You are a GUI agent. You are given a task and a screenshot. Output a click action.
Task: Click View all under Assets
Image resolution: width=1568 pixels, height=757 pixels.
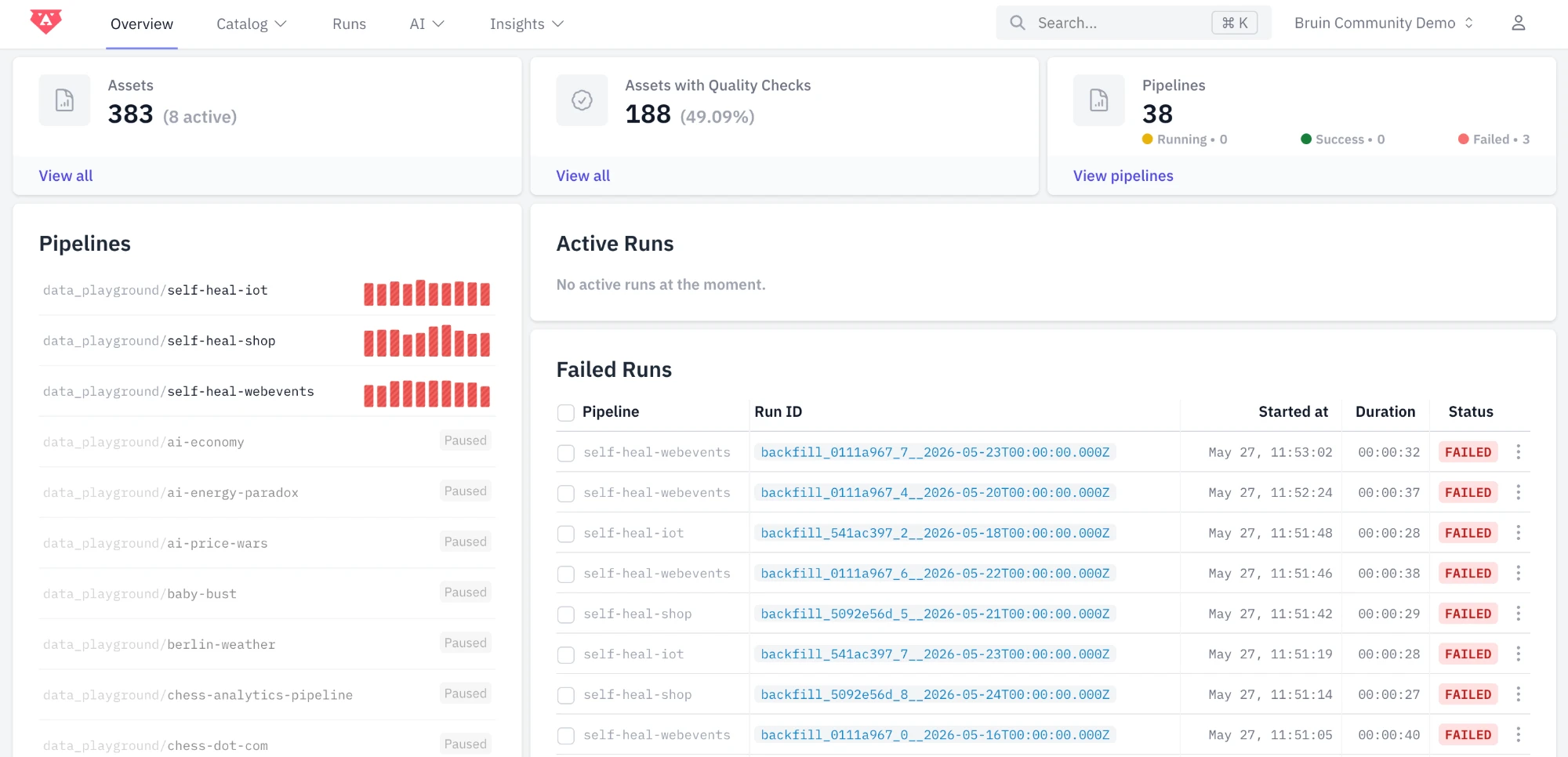(x=66, y=176)
